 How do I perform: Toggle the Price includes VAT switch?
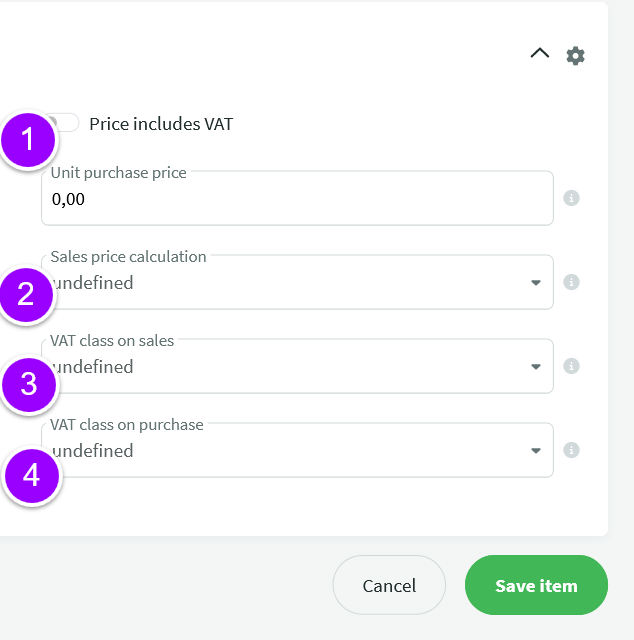coord(66,123)
